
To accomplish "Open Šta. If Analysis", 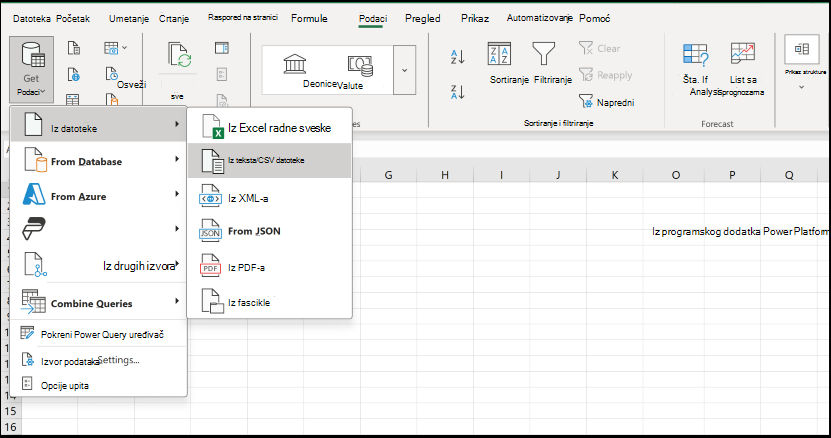I will point(695,55).
